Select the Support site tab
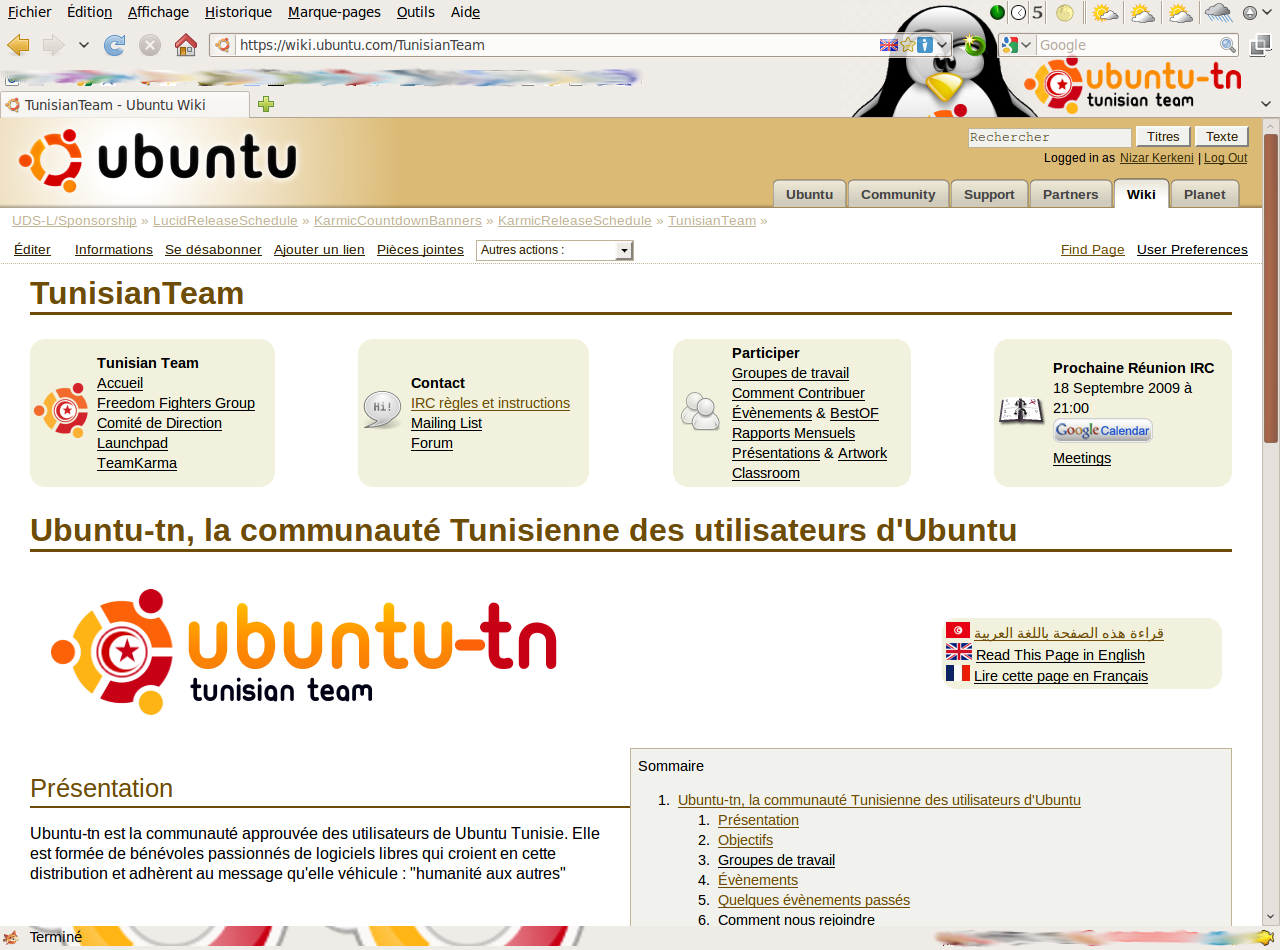This screenshot has height=950, width=1280. 989,194
